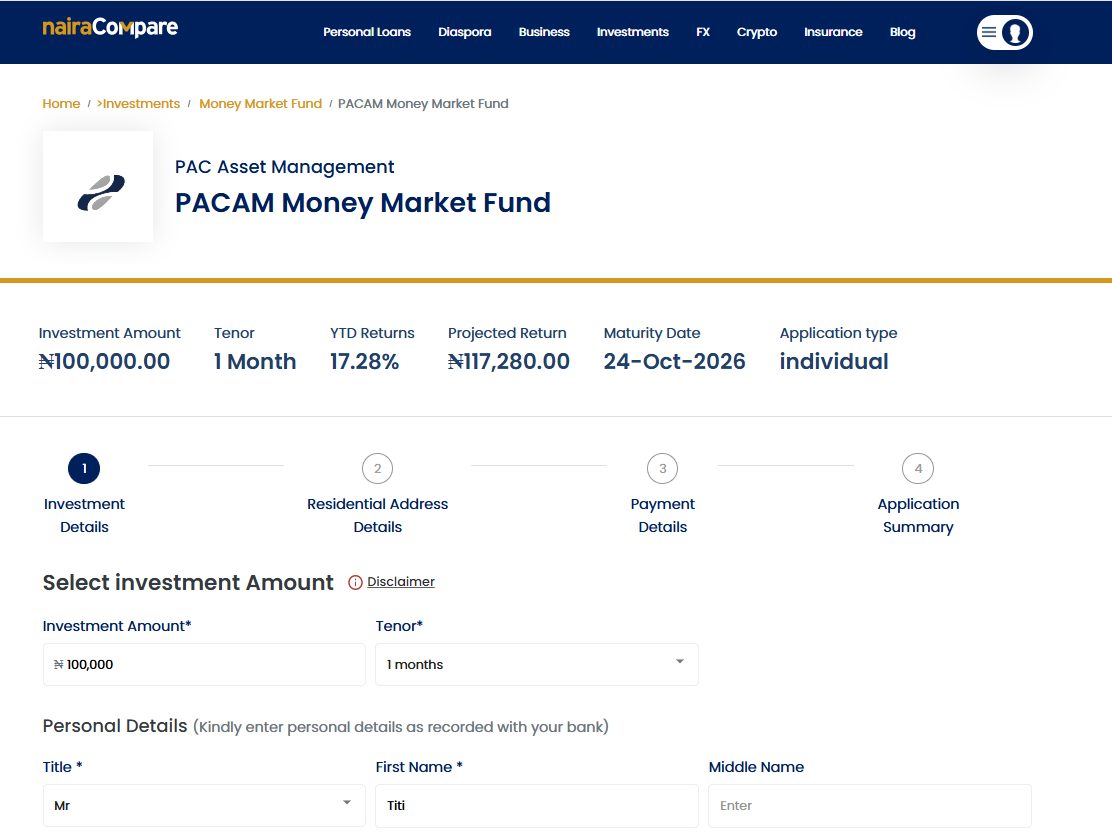This screenshot has height=839, width=1112.
Task: Expand the Tenor dropdown
Action: coord(537,665)
